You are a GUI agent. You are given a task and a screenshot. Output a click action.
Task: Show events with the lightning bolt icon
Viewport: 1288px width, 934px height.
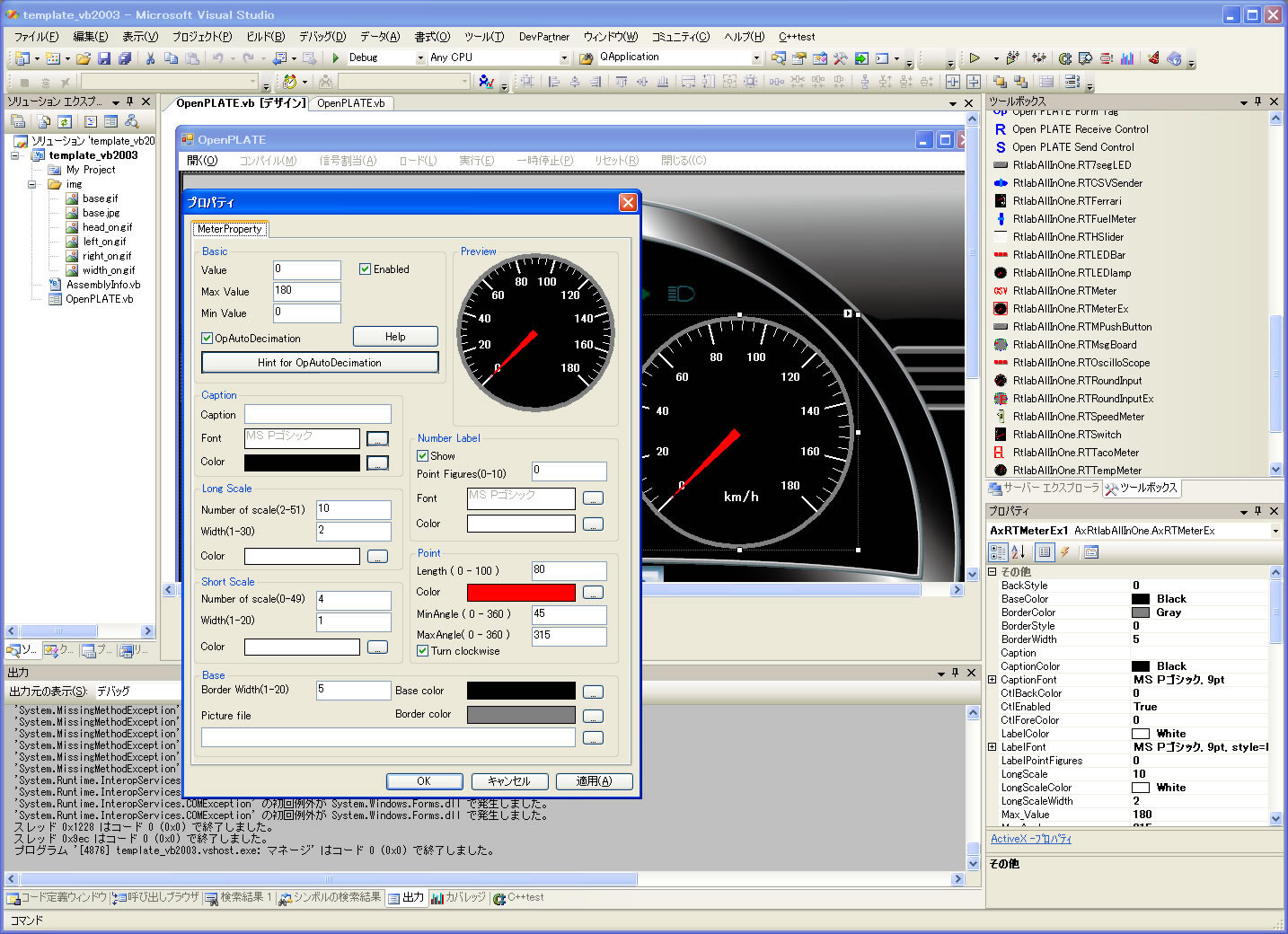1065,552
